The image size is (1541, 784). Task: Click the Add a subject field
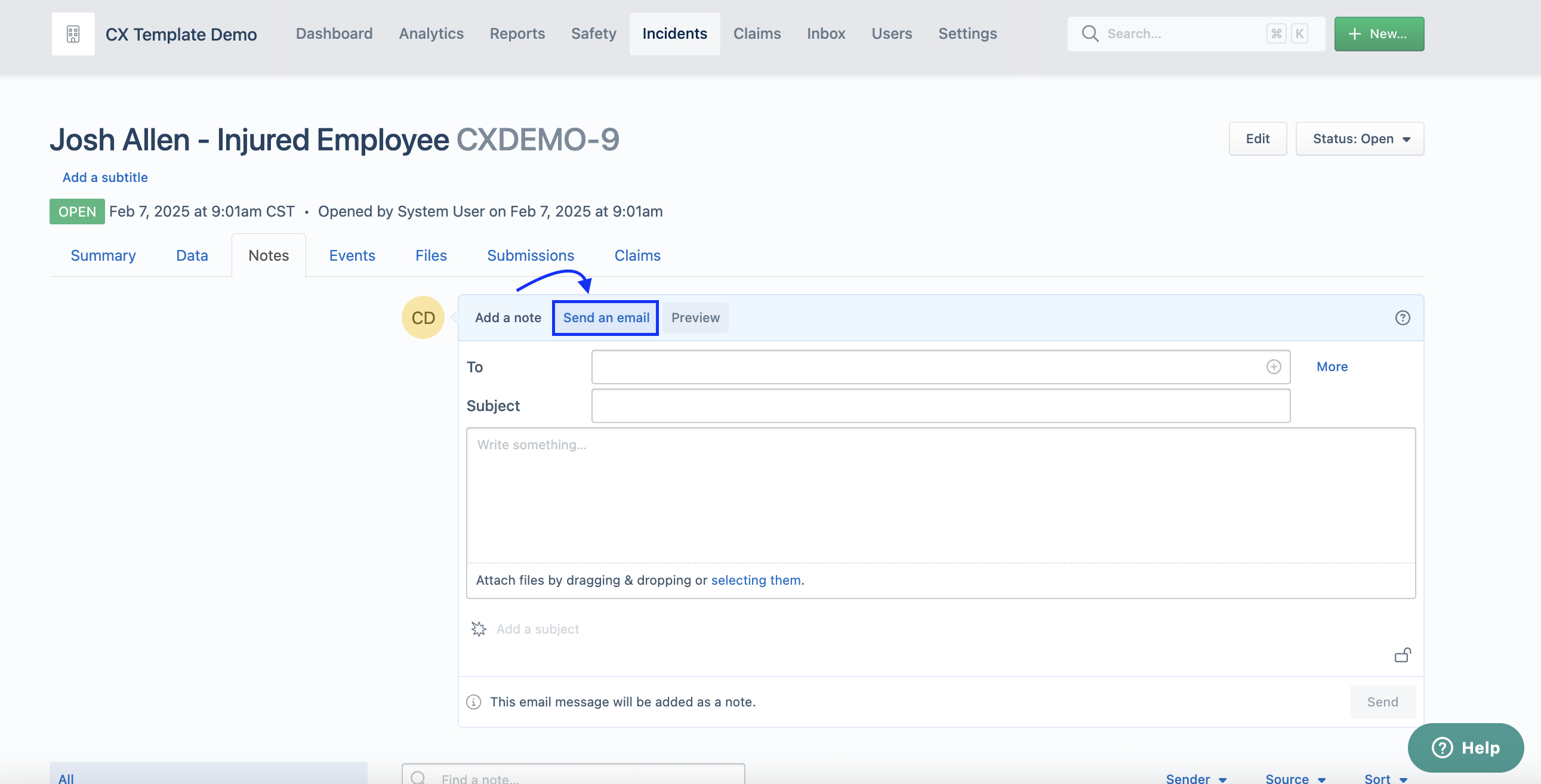click(537, 629)
